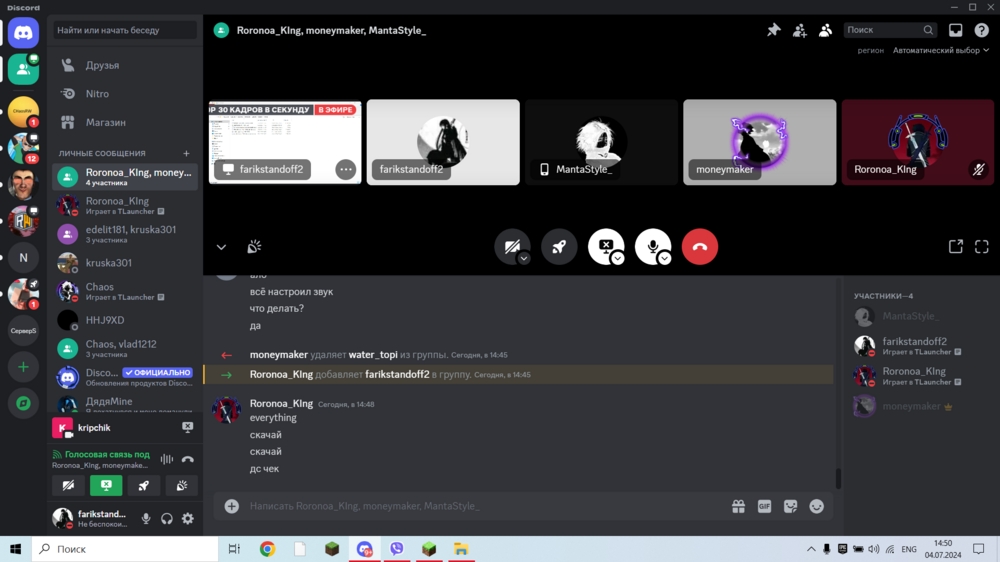Open Viber from Windows taskbar
This screenshot has height=562, width=1000.
coord(397,549)
